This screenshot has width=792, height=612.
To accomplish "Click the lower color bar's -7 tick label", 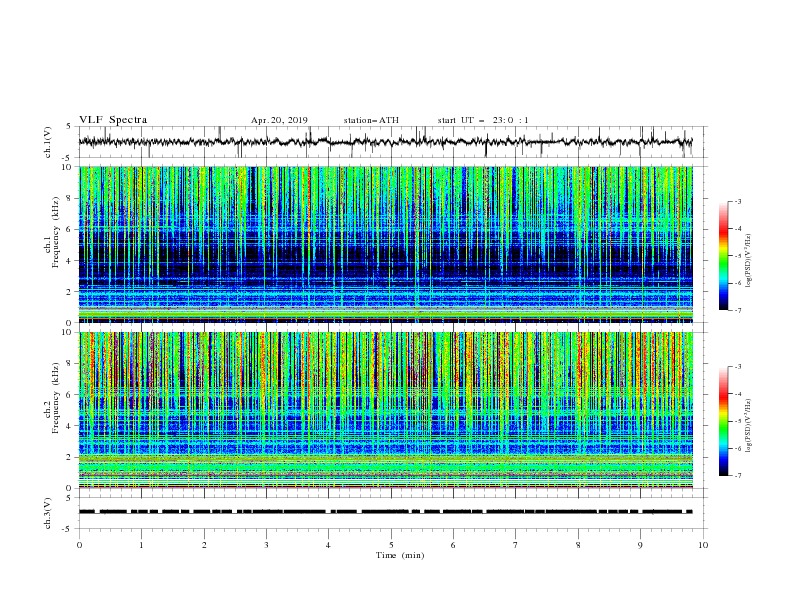I will 738,476.
